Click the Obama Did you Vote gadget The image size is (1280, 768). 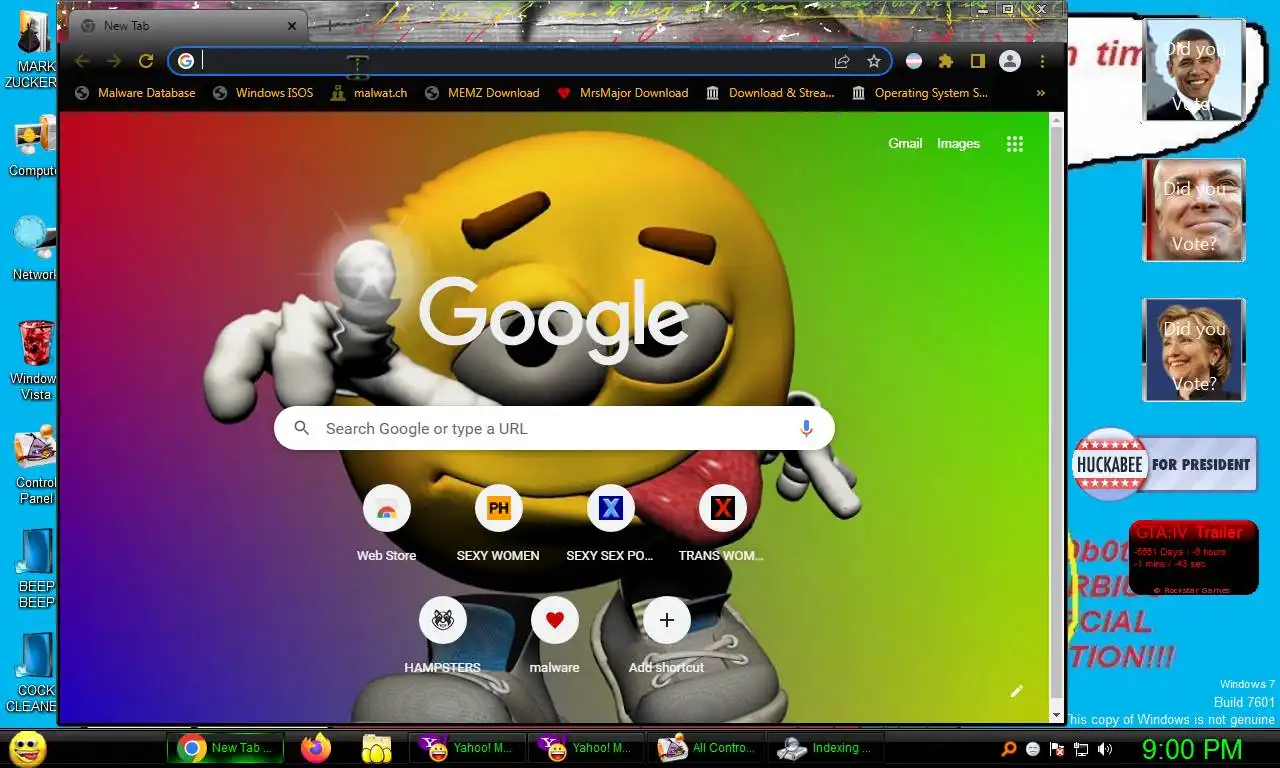[x=1193, y=70]
